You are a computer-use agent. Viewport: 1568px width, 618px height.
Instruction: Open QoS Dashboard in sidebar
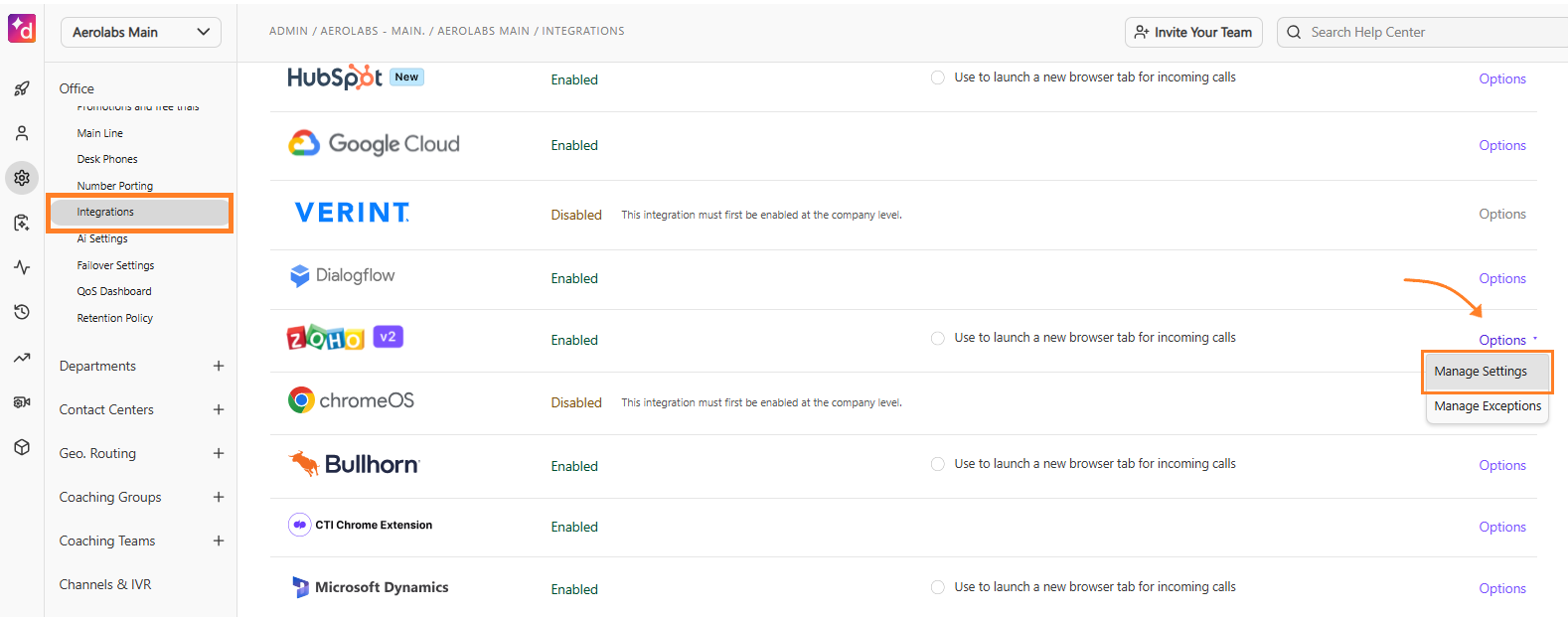[114, 291]
